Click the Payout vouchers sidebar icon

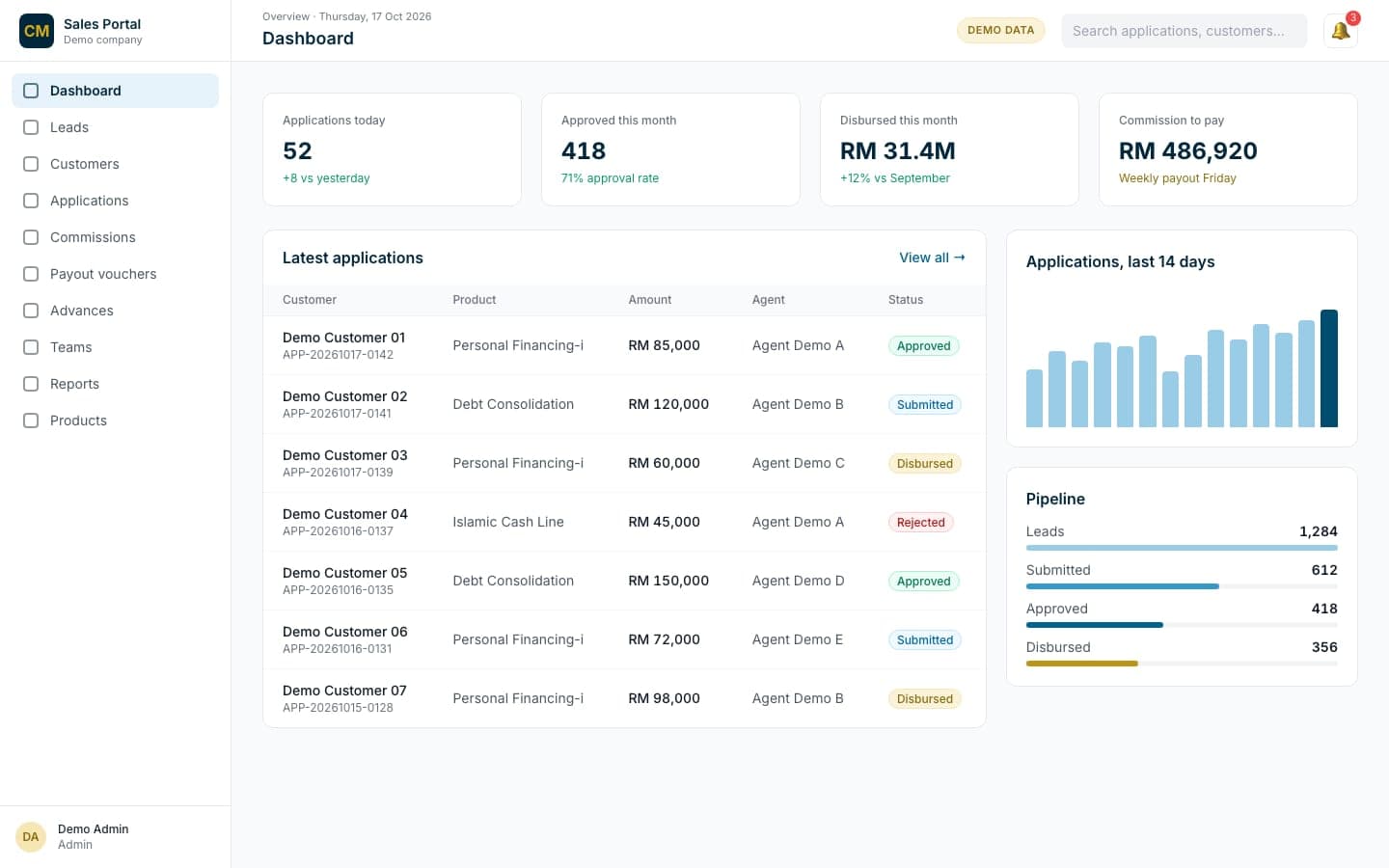(31, 274)
